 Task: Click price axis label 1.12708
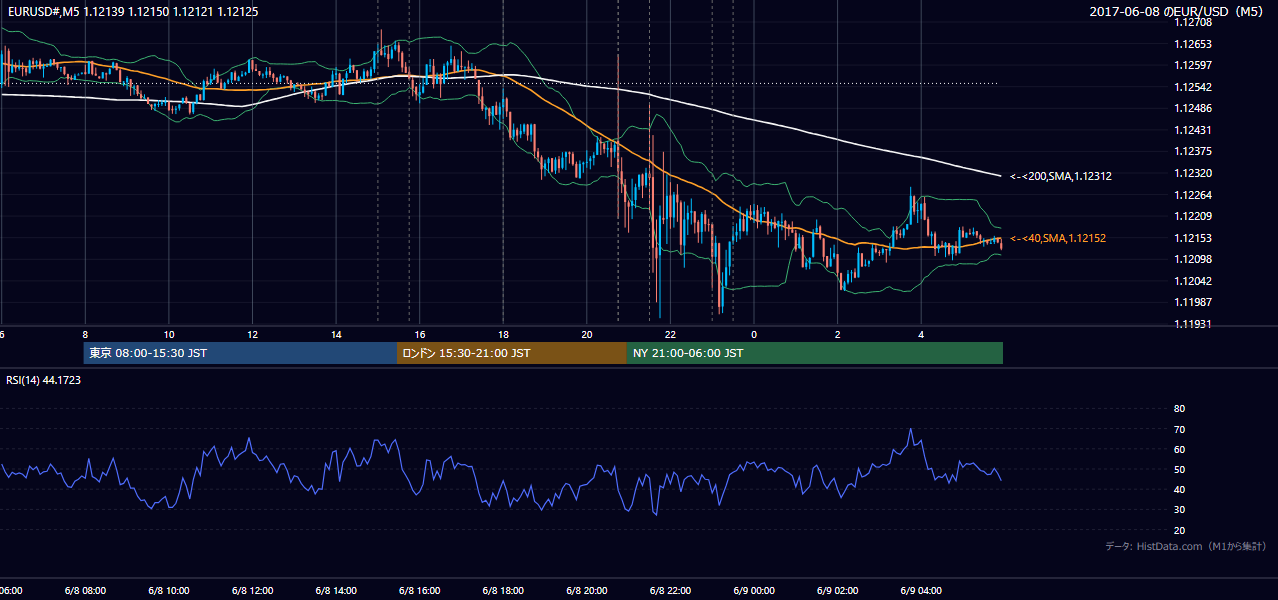[x=1192, y=22]
